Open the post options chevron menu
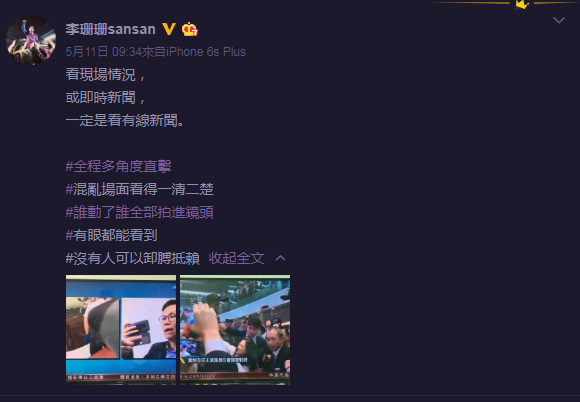Viewport: 580px width, 402px height. 559,20
